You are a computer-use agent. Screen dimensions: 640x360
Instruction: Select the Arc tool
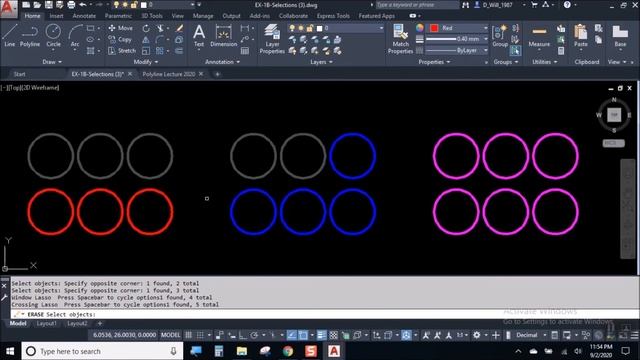coord(75,35)
